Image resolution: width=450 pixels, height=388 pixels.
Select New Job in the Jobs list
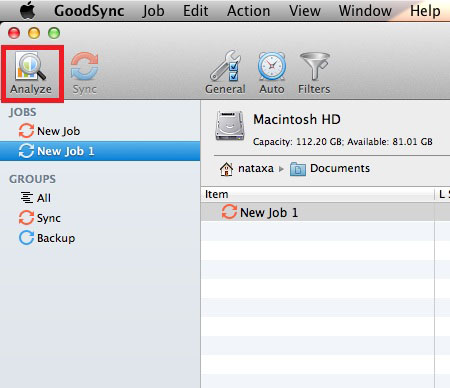[100, 131]
